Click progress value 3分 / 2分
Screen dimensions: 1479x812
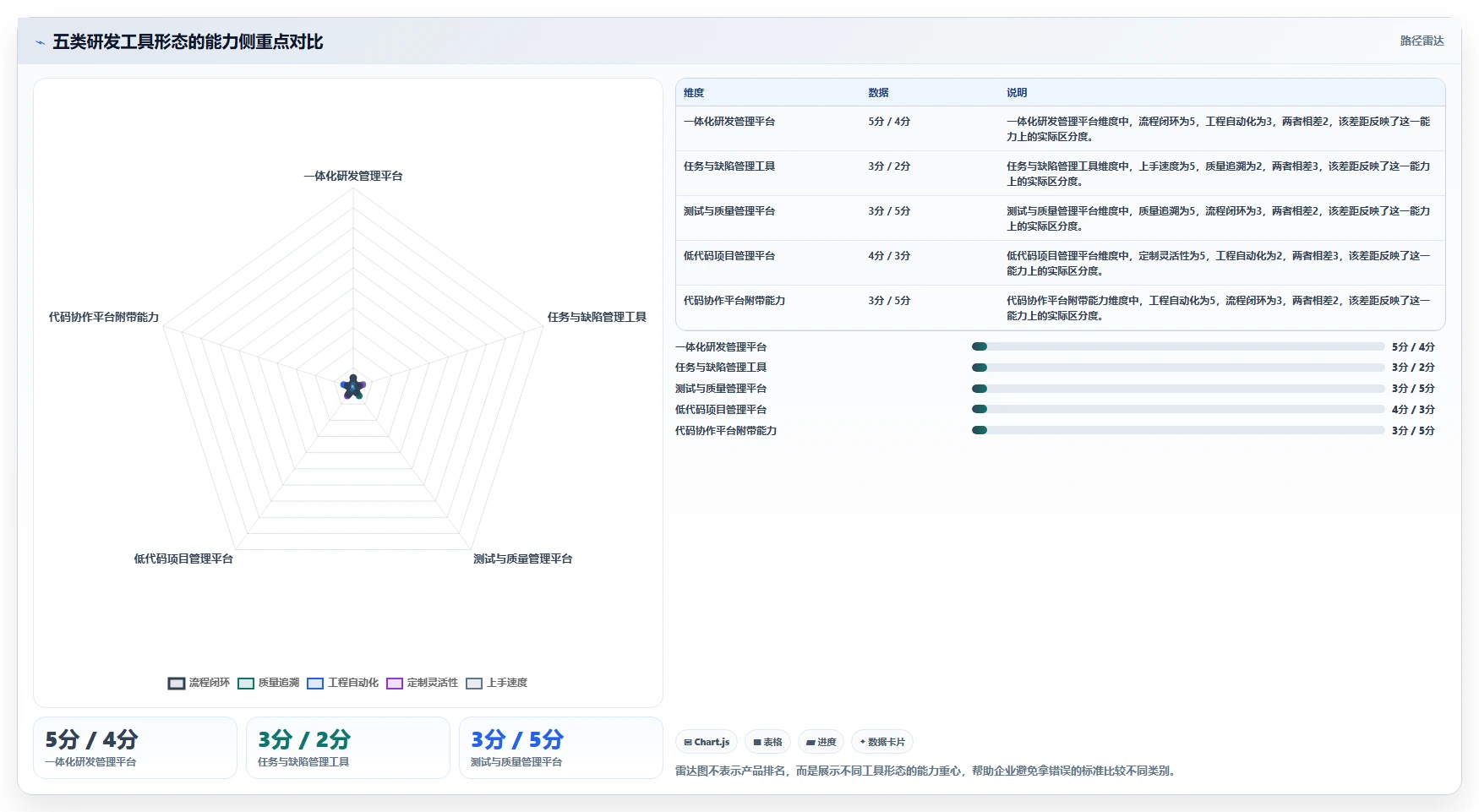[1413, 368]
